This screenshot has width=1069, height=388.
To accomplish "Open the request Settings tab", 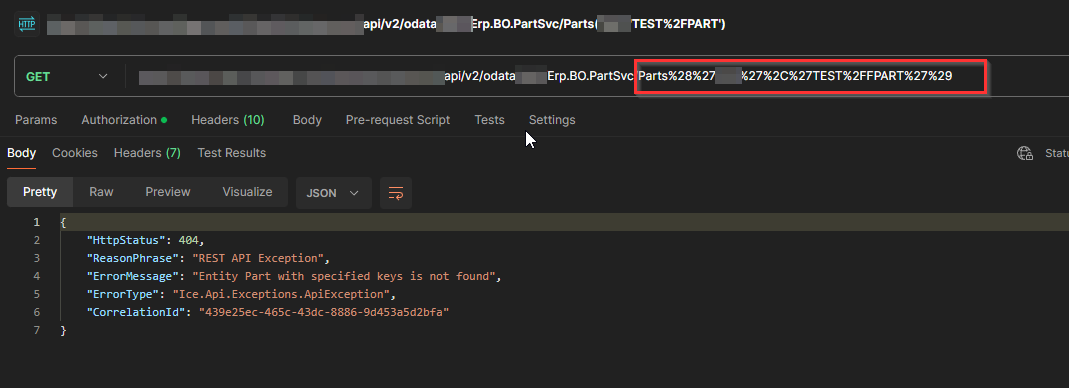I will point(552,120).
